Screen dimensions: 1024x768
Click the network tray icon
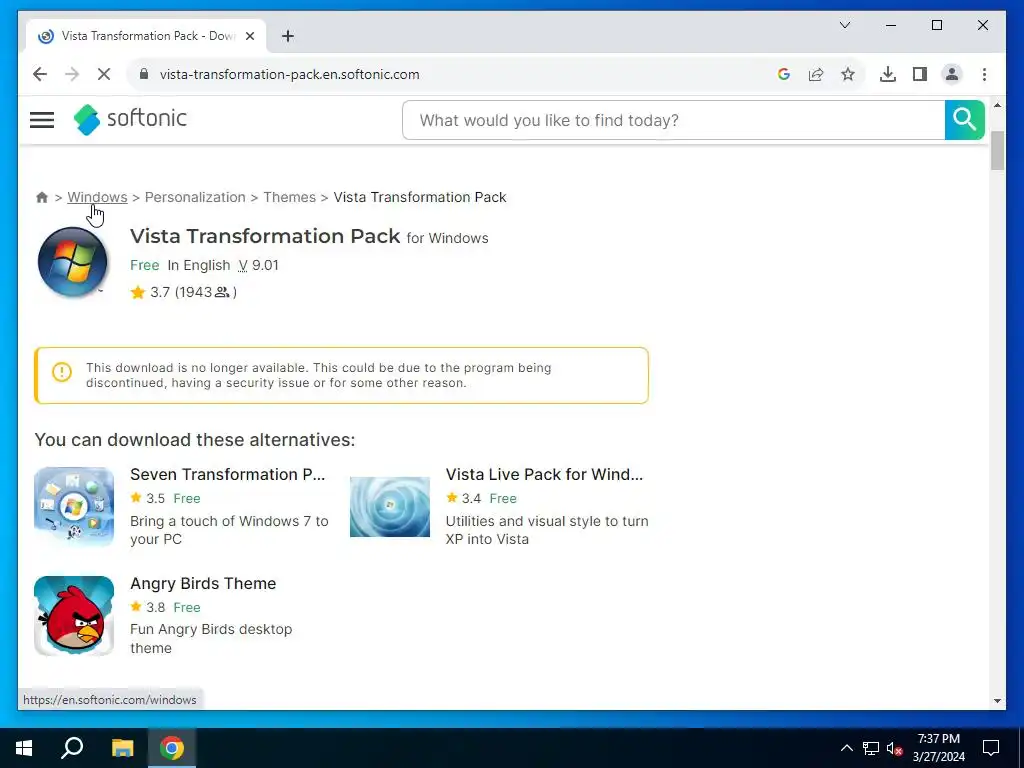(871, 748)
